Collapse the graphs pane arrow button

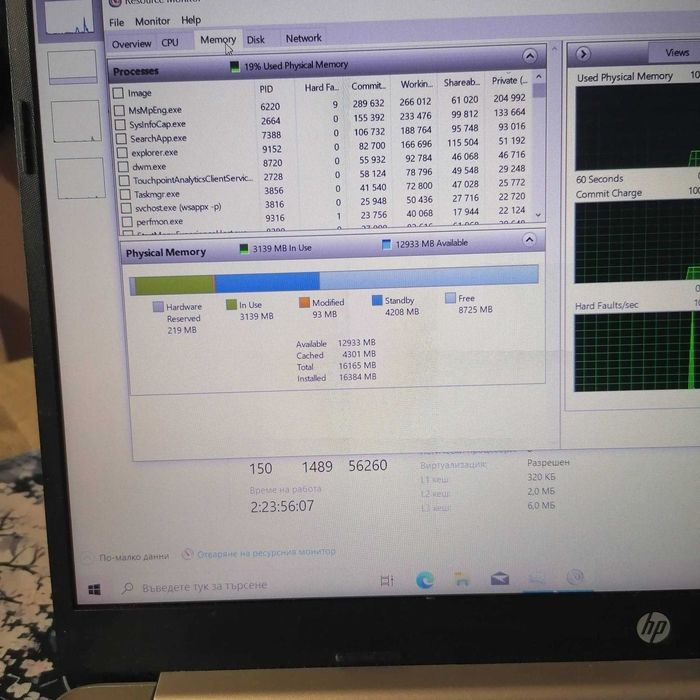pos(583,54)
